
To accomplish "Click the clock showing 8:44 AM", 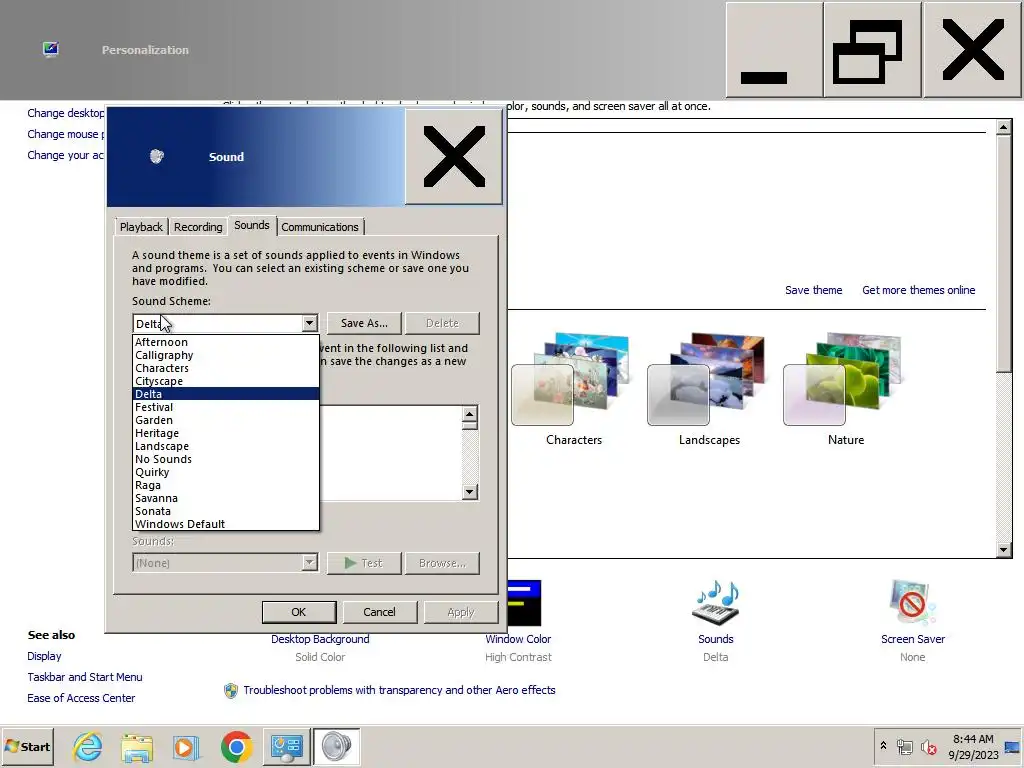I will (973, 746).
